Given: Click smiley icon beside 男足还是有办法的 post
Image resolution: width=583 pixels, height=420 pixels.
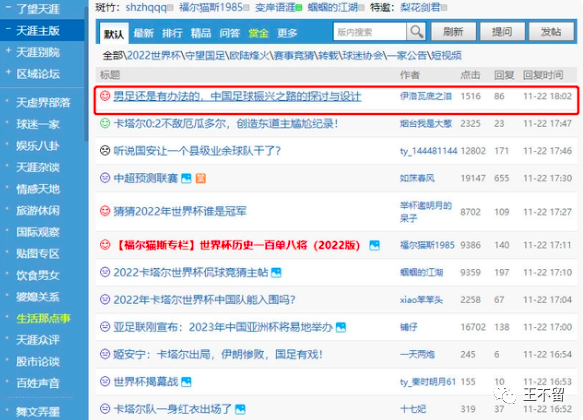Looking at the screenshot, I should (x=105, y=96).
